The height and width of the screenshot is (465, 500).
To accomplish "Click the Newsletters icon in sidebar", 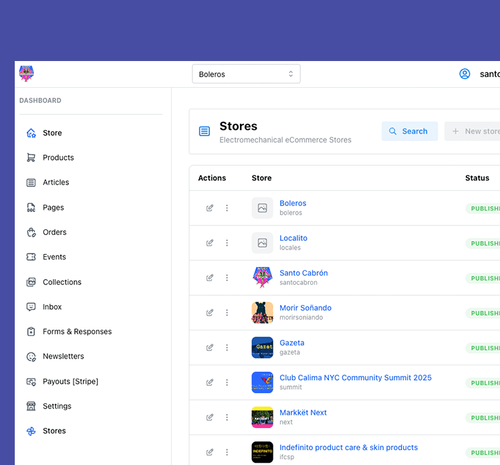I will pos(31,357).
